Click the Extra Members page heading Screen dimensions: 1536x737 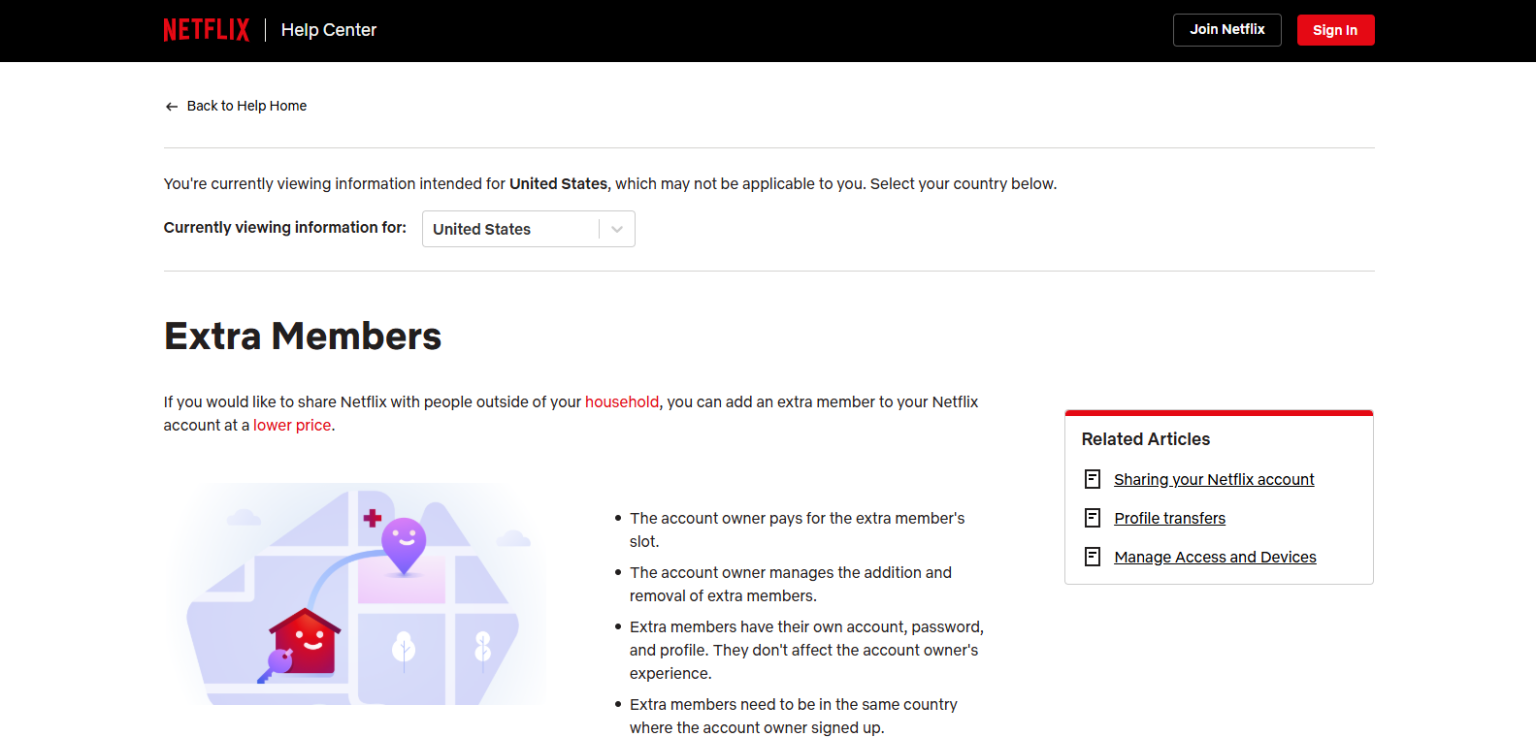303,336
